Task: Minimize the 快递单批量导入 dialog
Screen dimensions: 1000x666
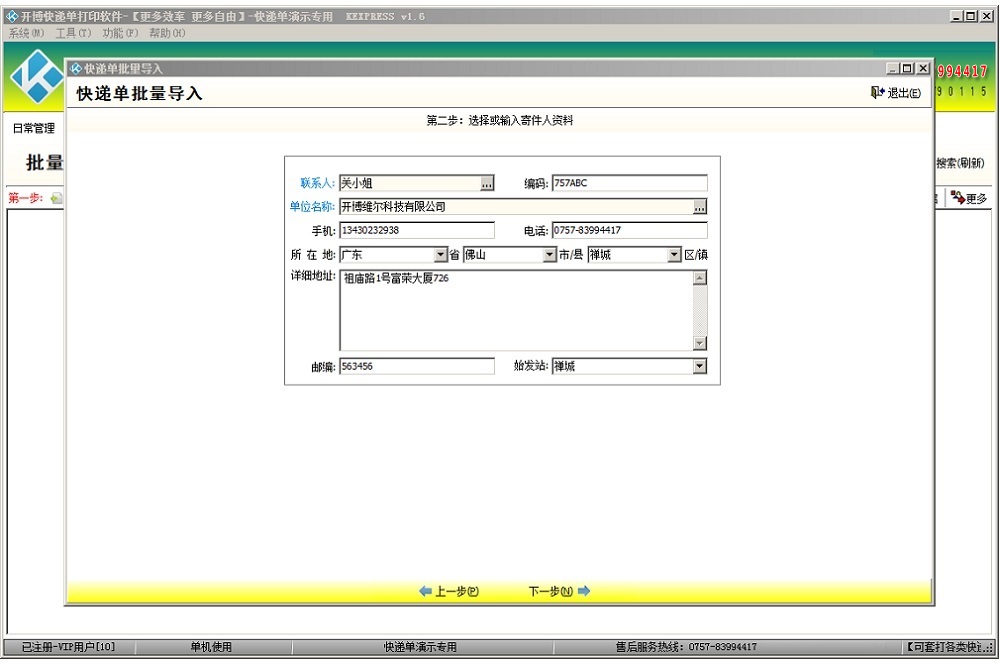Action: tap(893, 68)
